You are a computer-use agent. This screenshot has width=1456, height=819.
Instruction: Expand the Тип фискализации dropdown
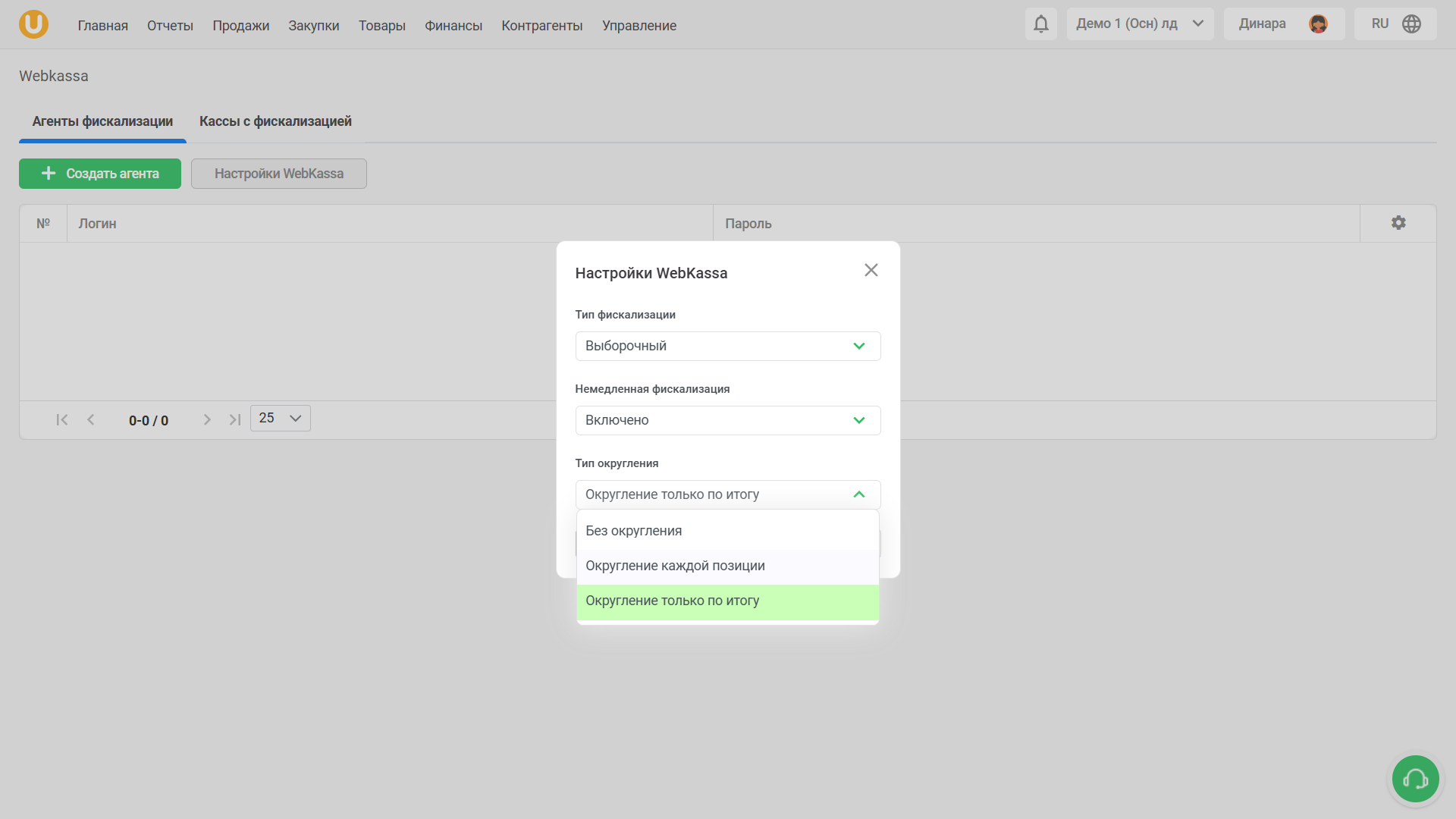click(x=727, y=347)
